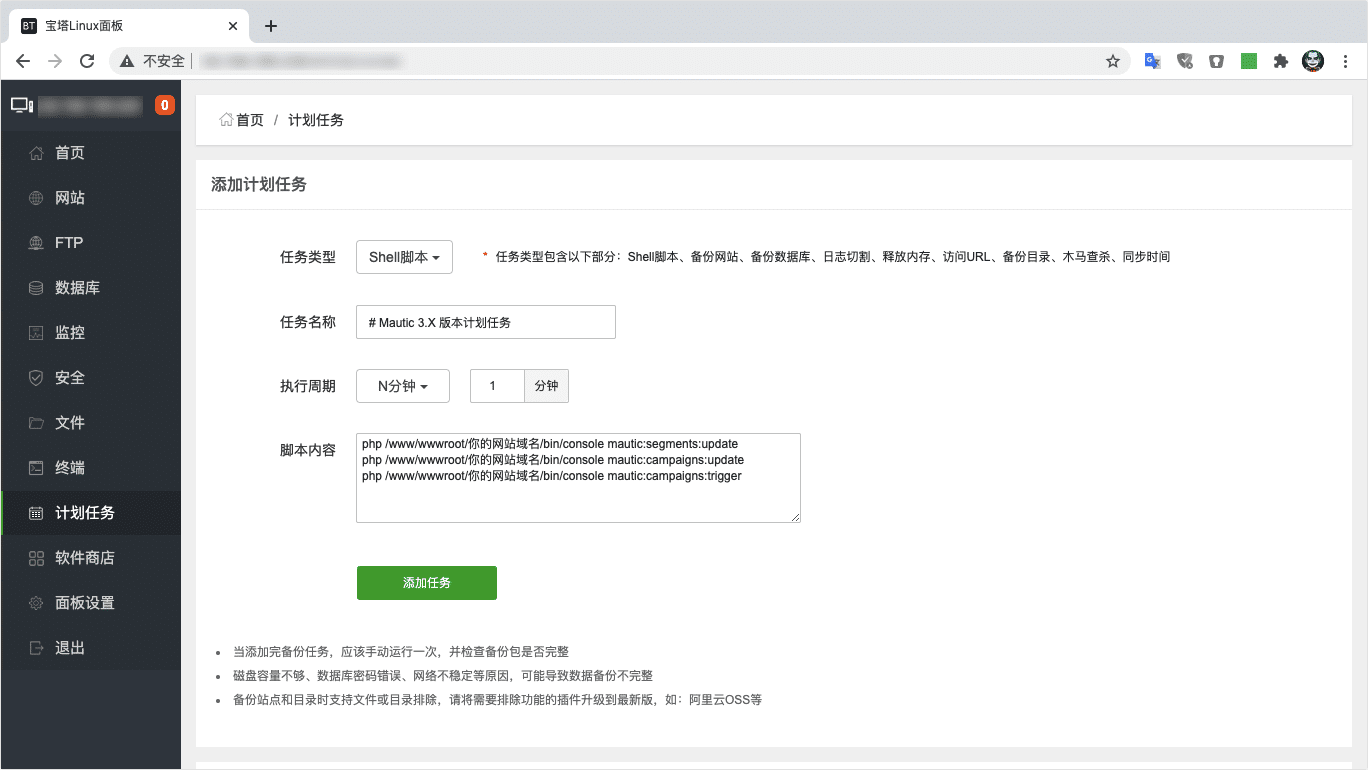Click the 当添加完备份任务 note line

pos(401,652)
